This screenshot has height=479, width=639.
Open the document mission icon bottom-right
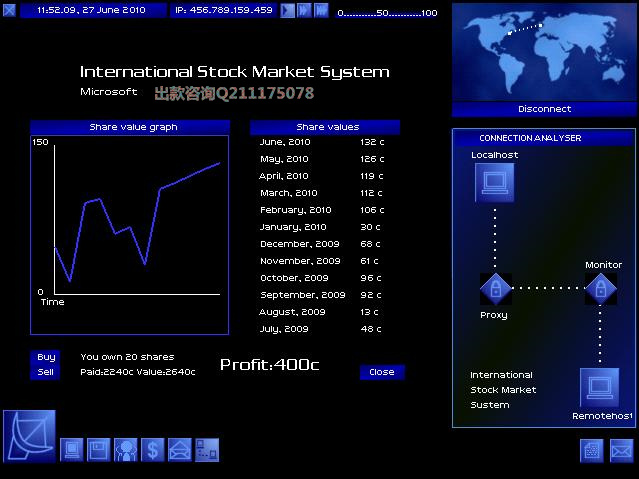point(592,451)
